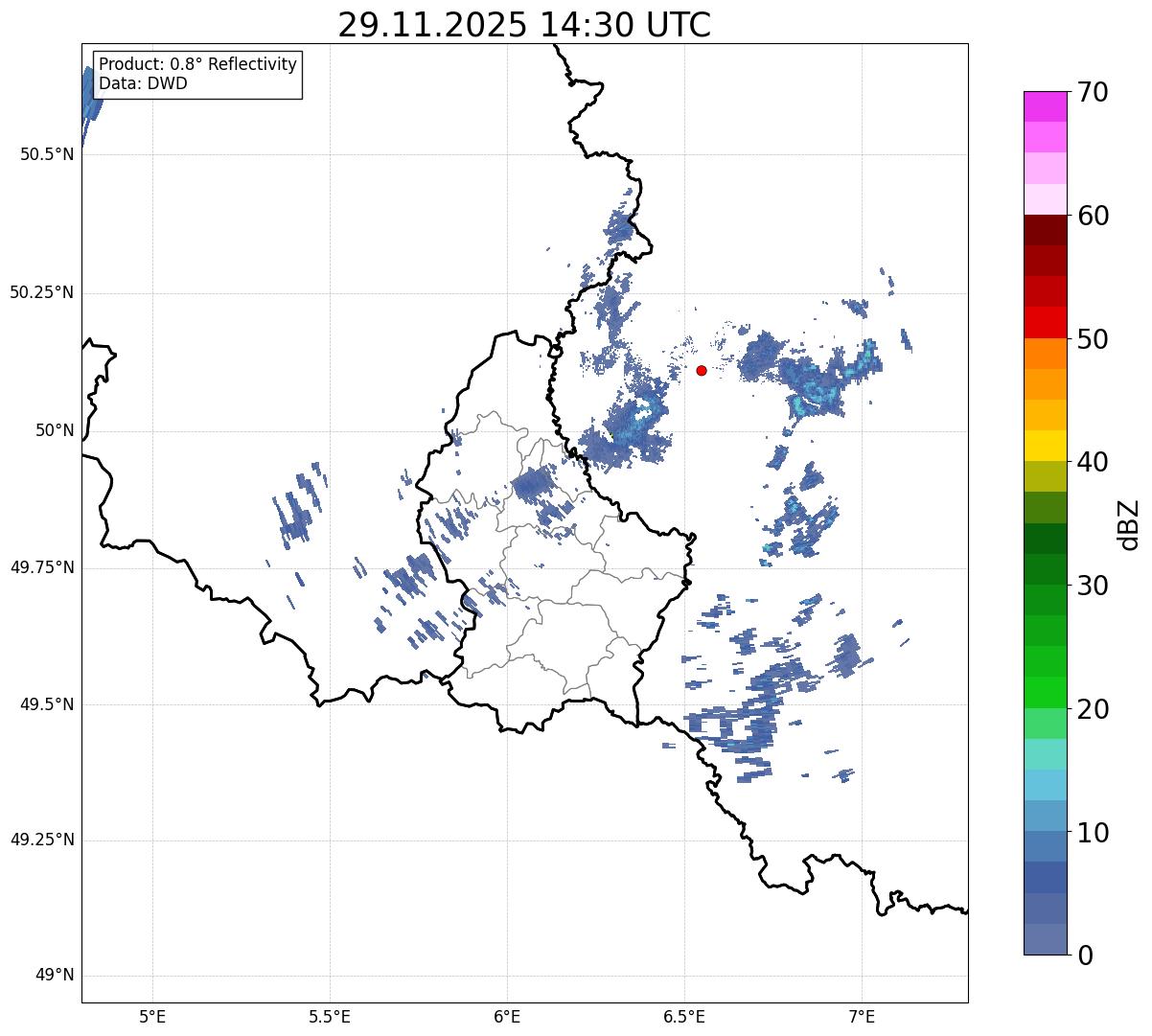Pick the yellow colorbar segment at 40 dBZ

[x=1045, y=446]
